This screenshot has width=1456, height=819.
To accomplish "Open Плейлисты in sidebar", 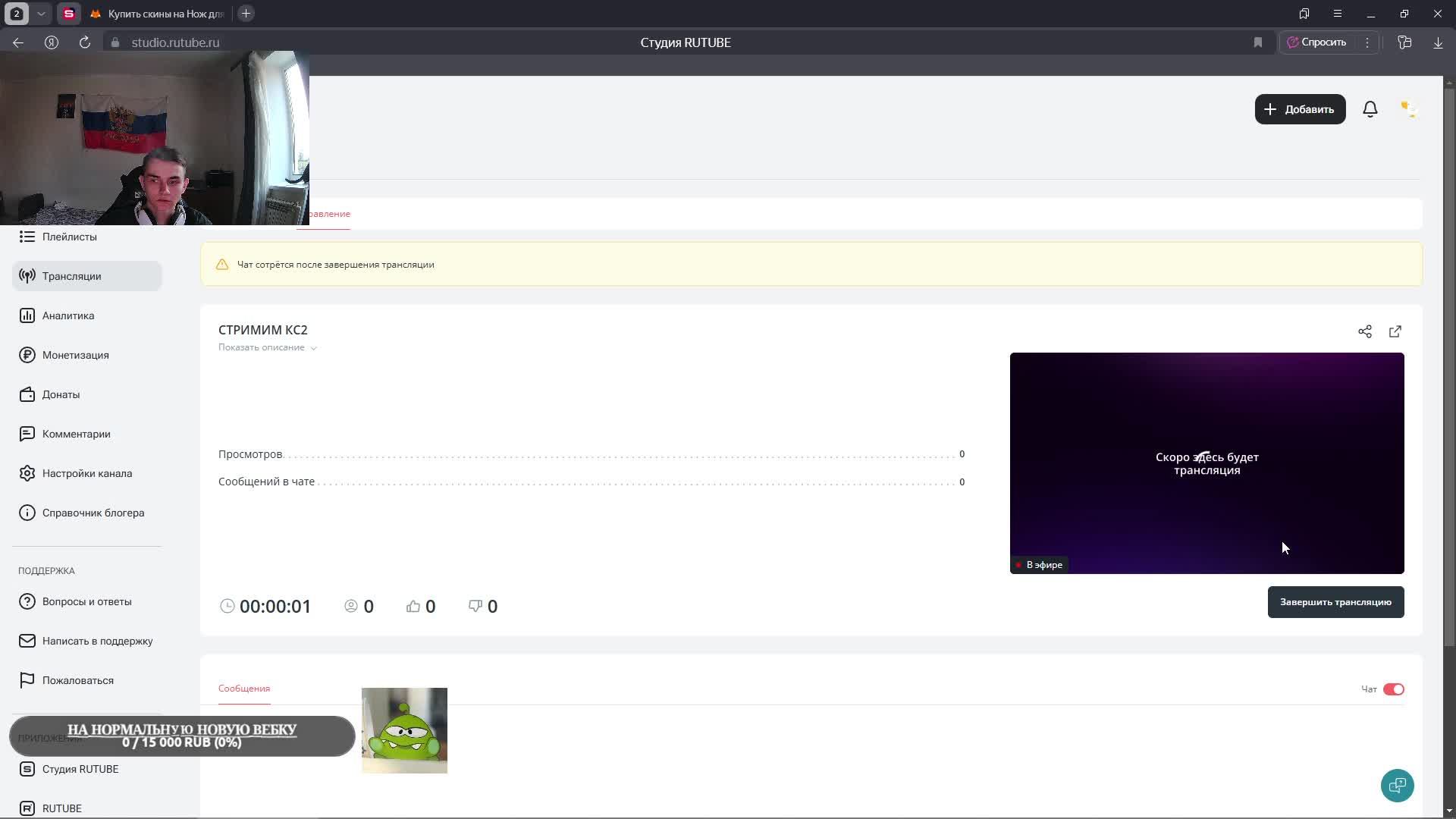I will (x=69, y=237).
